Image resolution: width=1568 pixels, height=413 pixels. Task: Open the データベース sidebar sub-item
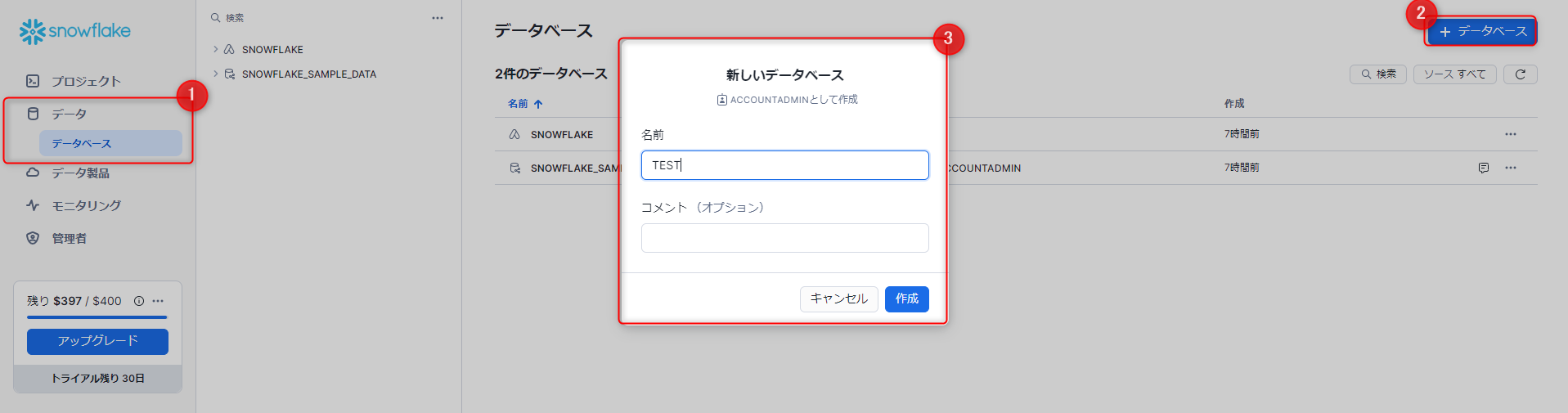tap(82, 143)
